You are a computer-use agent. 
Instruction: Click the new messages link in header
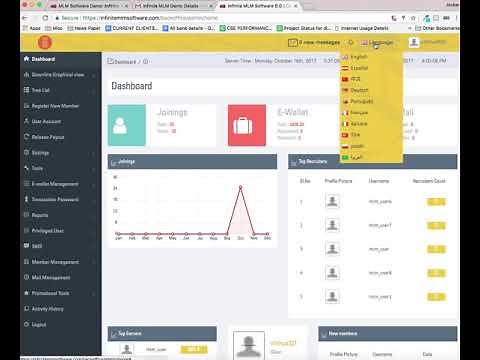coord(319,42)
